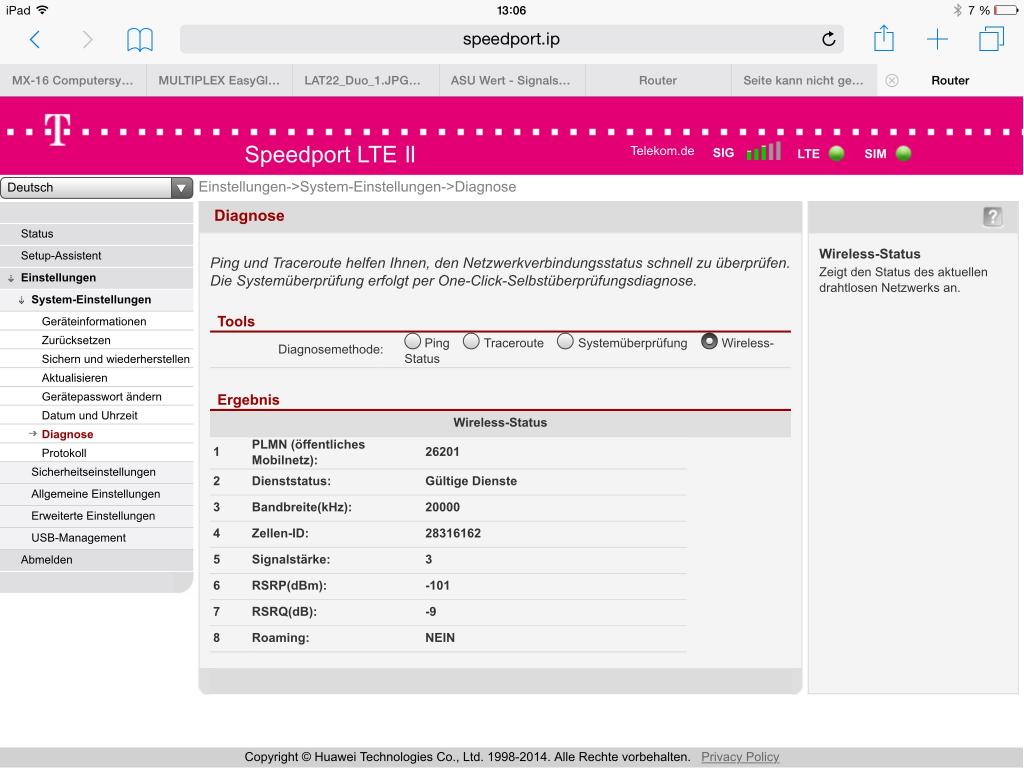Image resolution: width=1024 pixels, height=768 pixels.
Task: Reload the speedport.ip page
Action: [828, 39]
